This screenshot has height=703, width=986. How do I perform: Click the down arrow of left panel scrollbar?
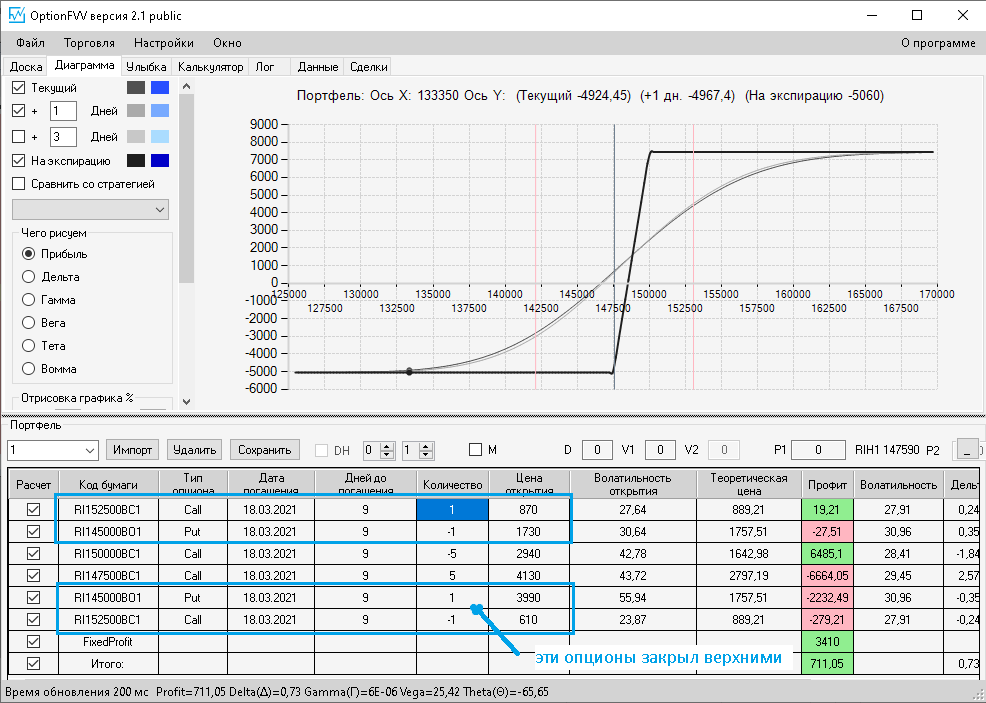[x=186, y=401]
